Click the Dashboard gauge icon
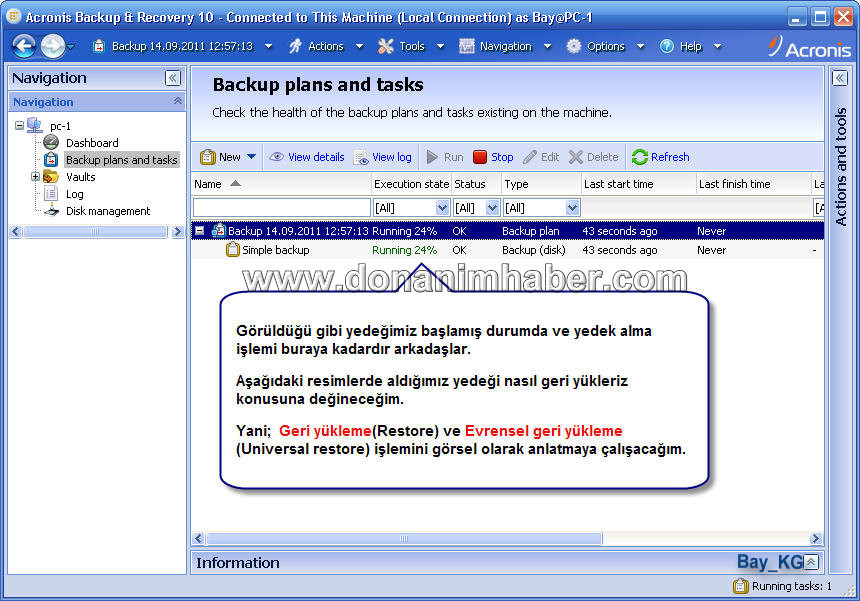 51,142
